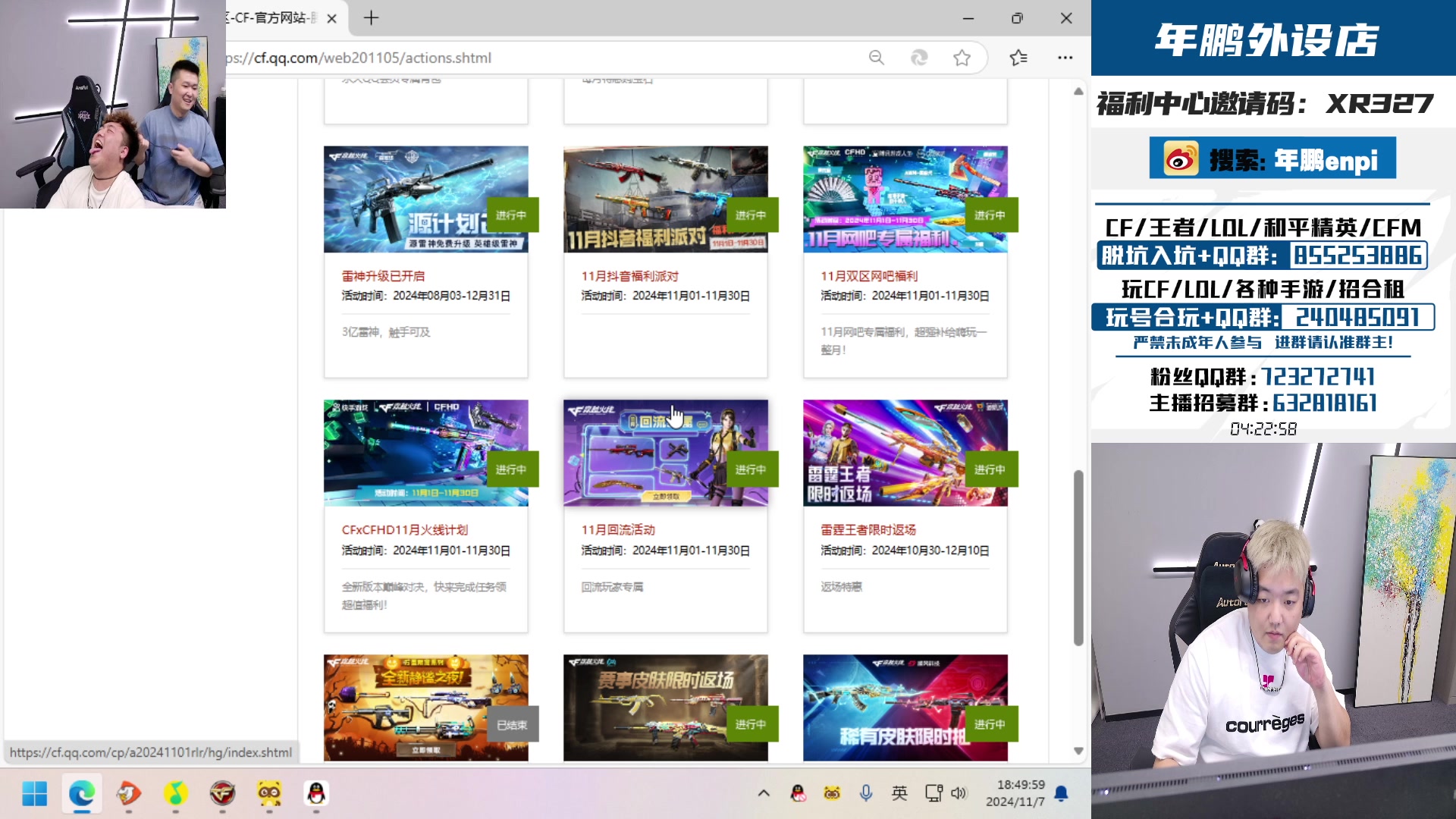Click 进行中 badge on 网吧专属福利 card
1456x819 pixels.
991,215
